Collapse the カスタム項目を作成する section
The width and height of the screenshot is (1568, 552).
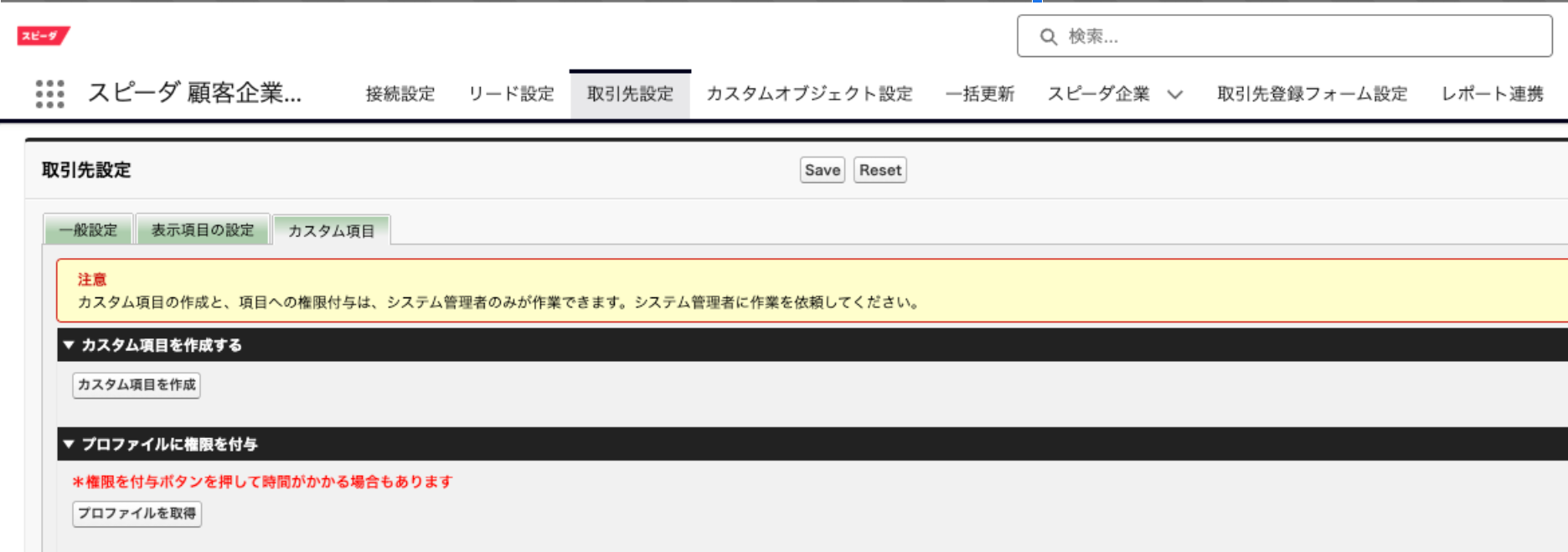point(69,345)
